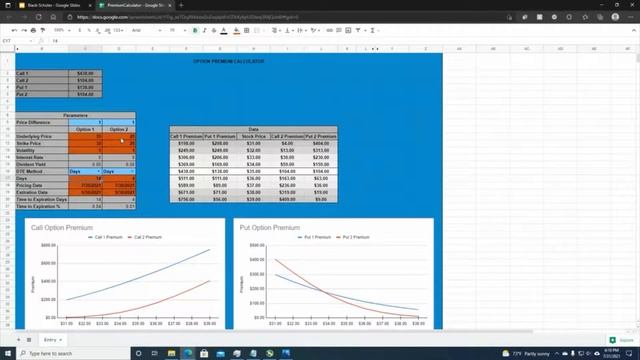Click the cell name box
The height and width of the screenshot is (360, 640).
point(17,41)
